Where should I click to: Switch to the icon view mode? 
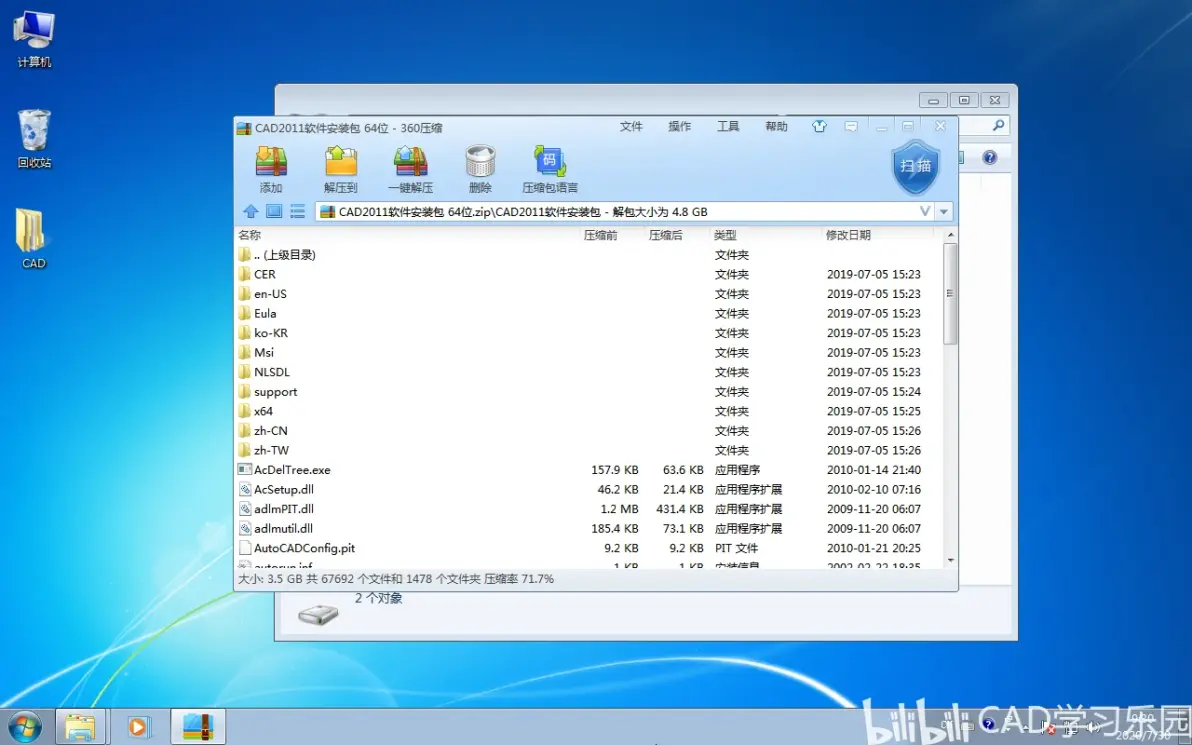pos(274,211)
